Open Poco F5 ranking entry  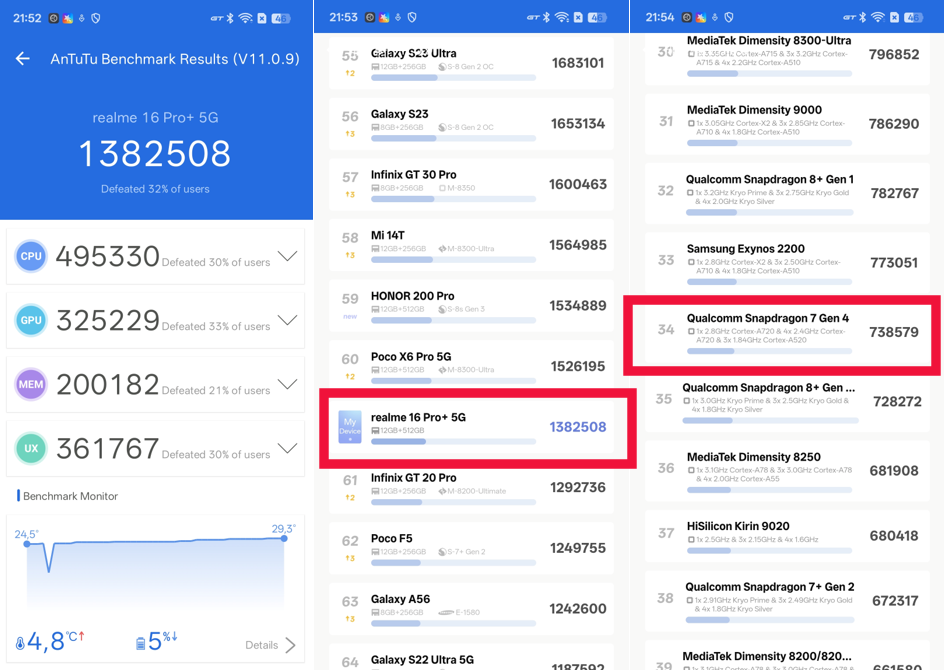tap(471, 548)
